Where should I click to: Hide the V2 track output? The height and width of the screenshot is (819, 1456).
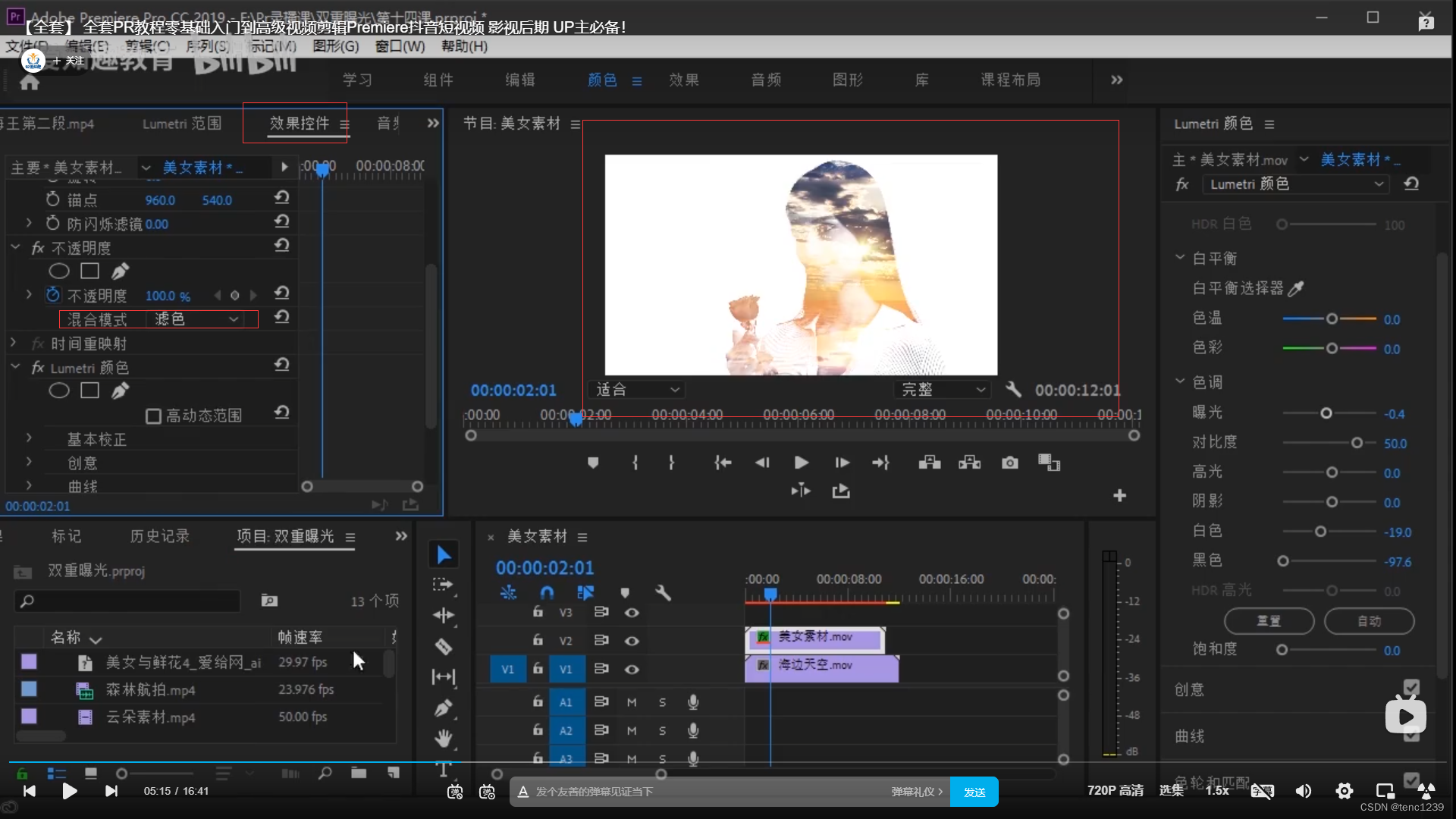click(x=632, y=641)
